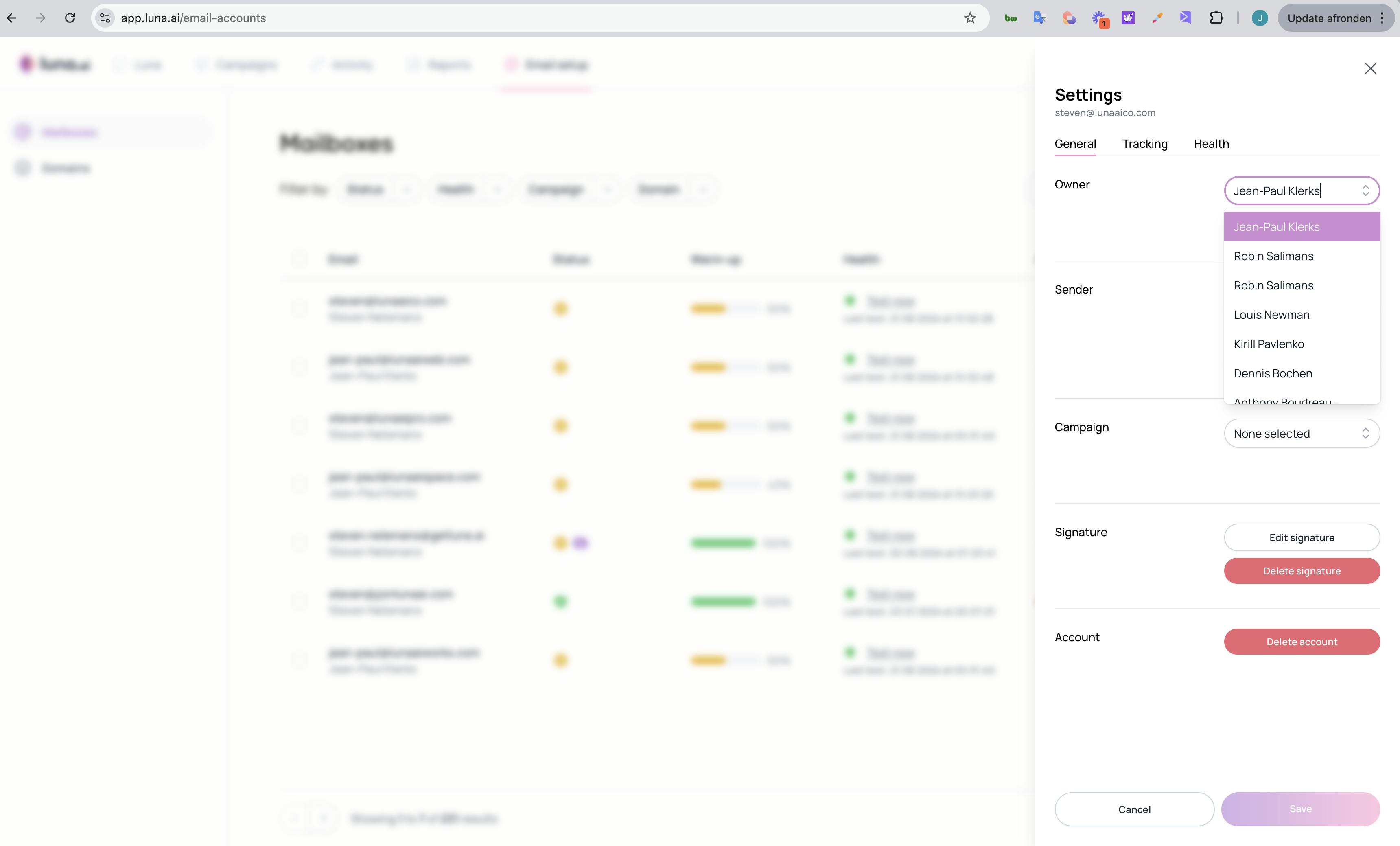Click Cancel at panel bottom
The image size is (1400, 846).
coord(1133,809)
